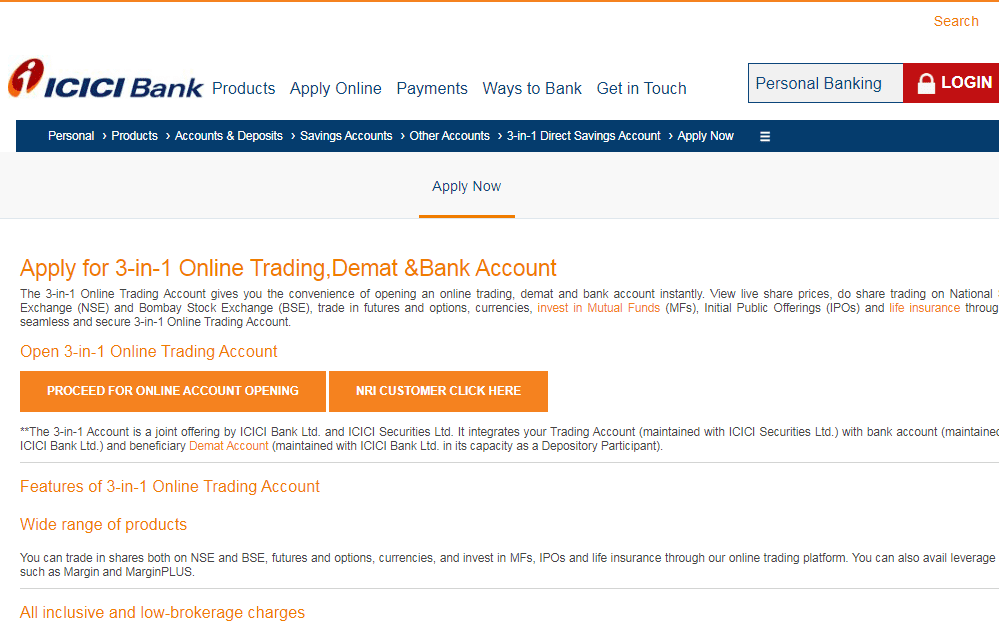The image size is (999, 625).
Task: Go to Other Accounts breadcrumb
Action: 449,136
